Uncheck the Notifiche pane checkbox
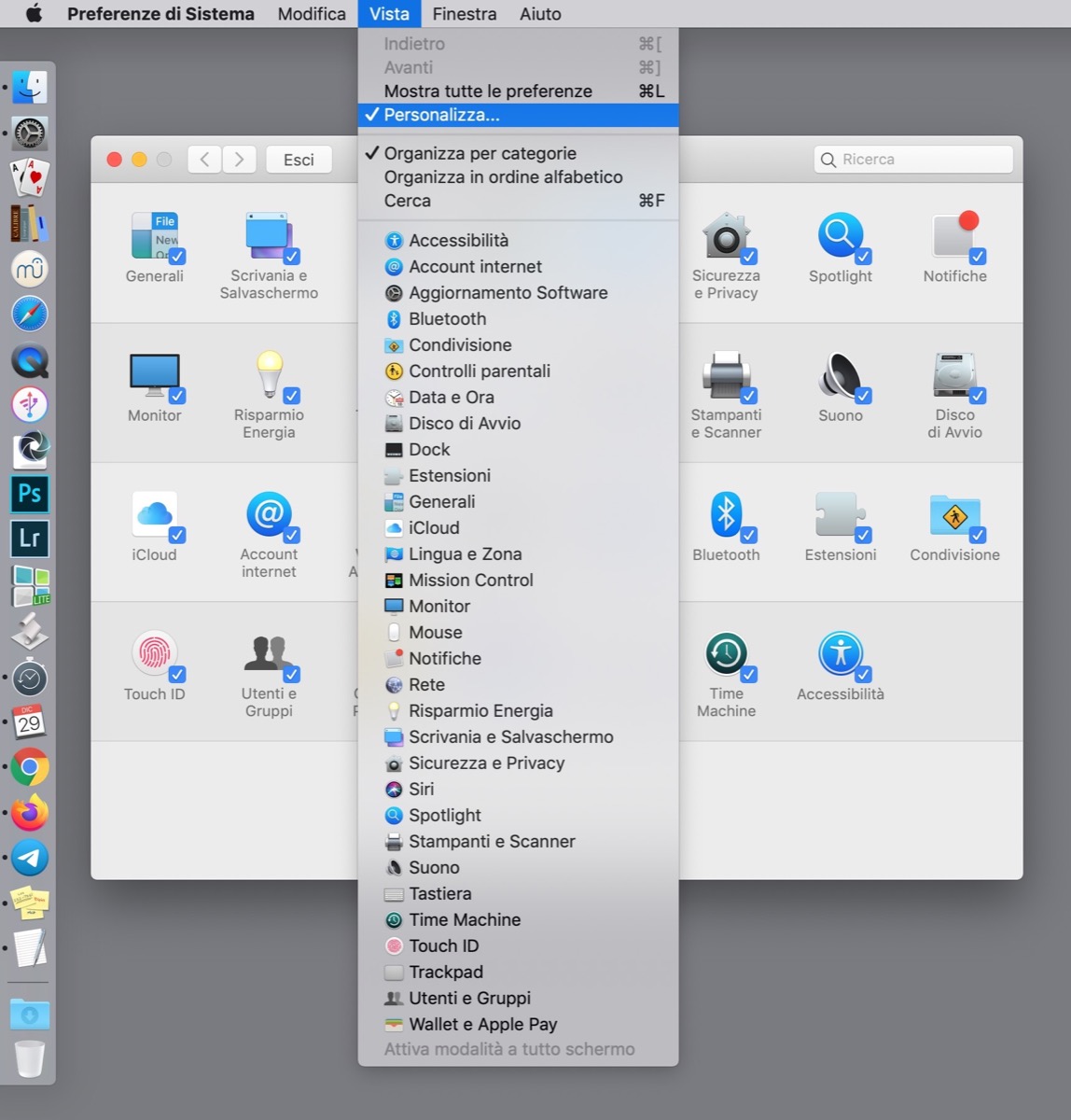 [x=978, y=257]
